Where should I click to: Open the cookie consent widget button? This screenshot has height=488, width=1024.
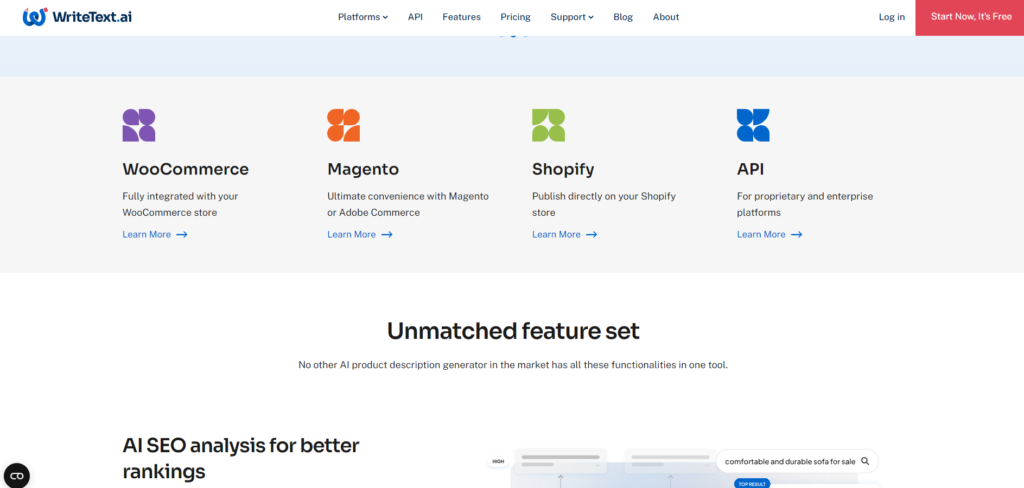(x=17, y=475)
